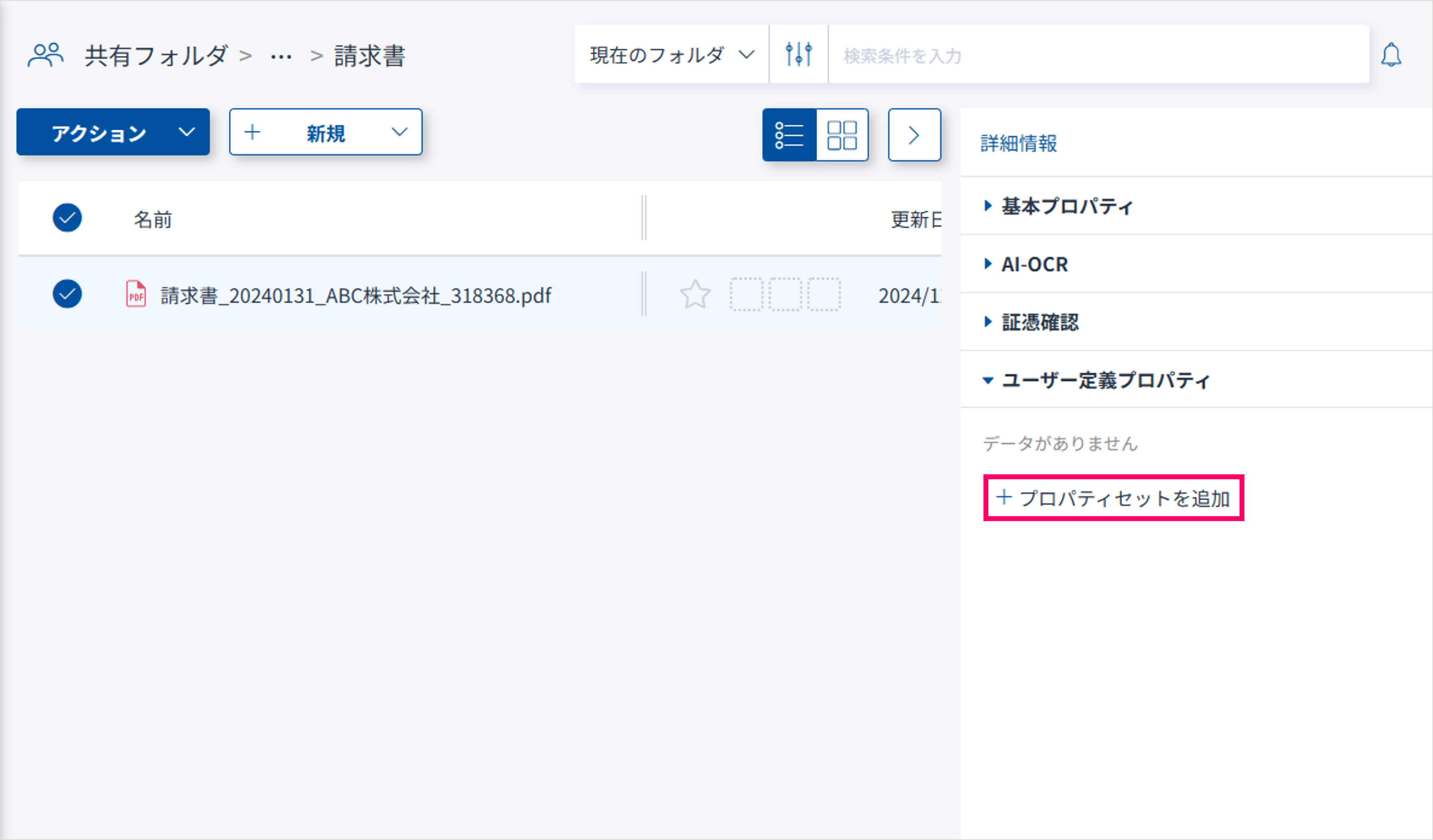Star the invoice PDF as favorite
Screen dimensions: 1433x840
click(695, 294)
